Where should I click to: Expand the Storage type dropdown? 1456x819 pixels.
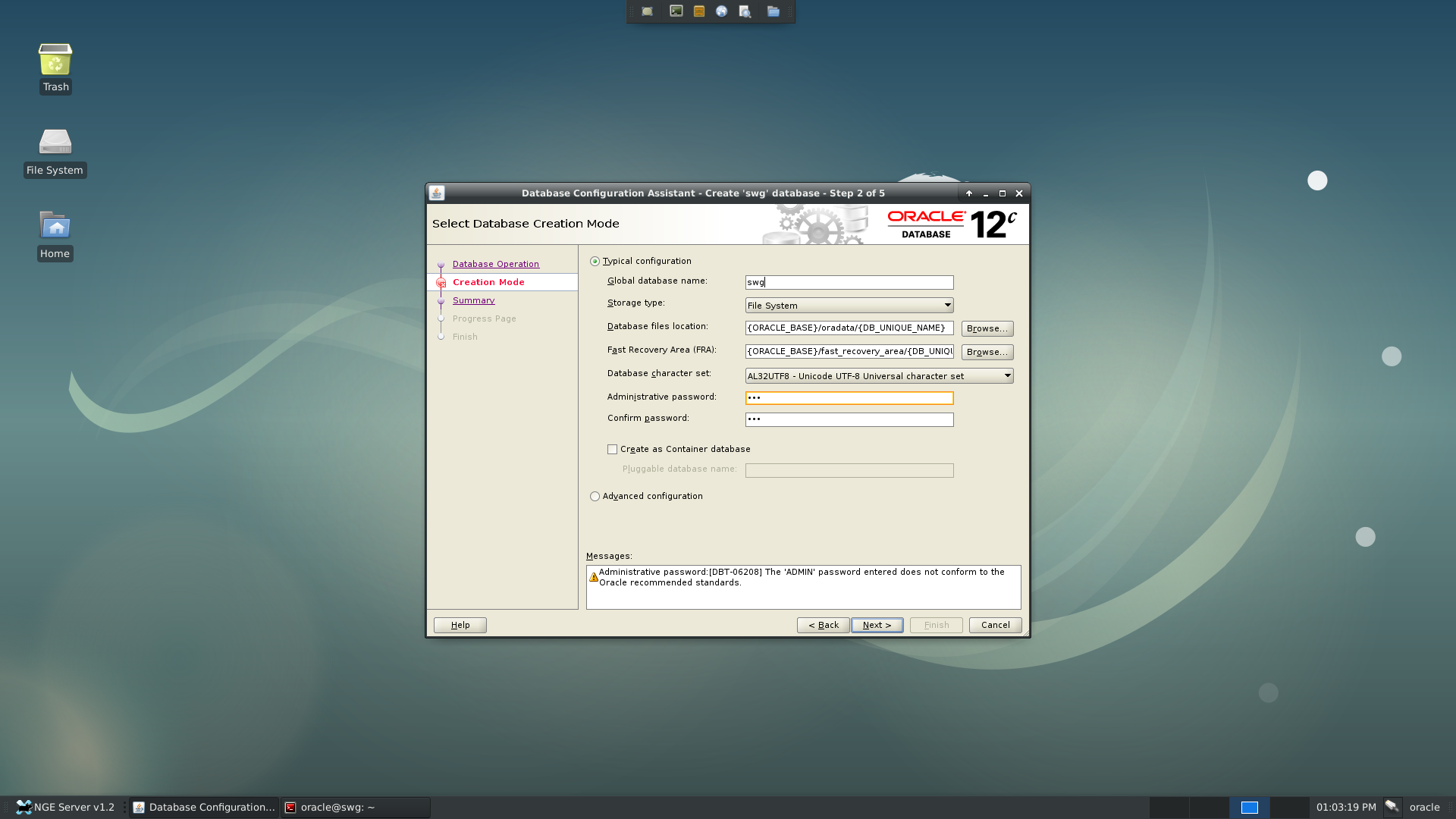pos(849,306)
